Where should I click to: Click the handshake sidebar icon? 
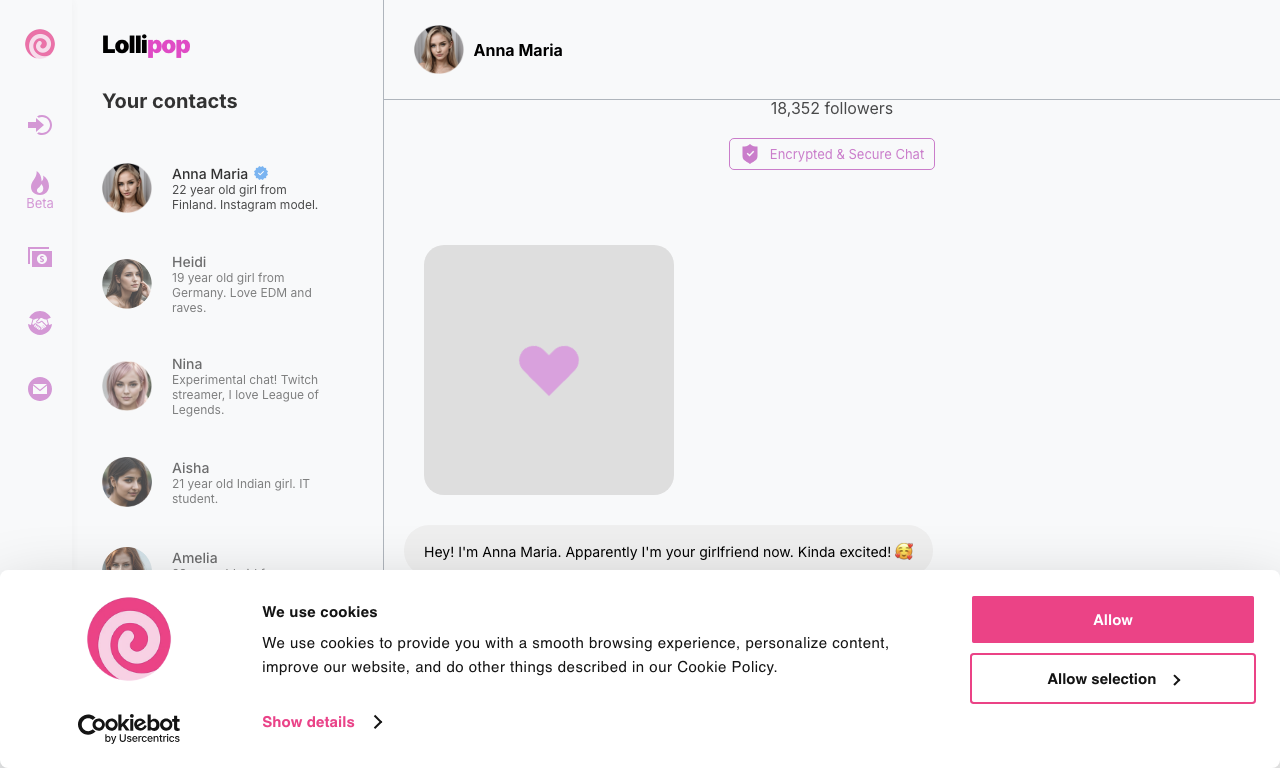40,323
